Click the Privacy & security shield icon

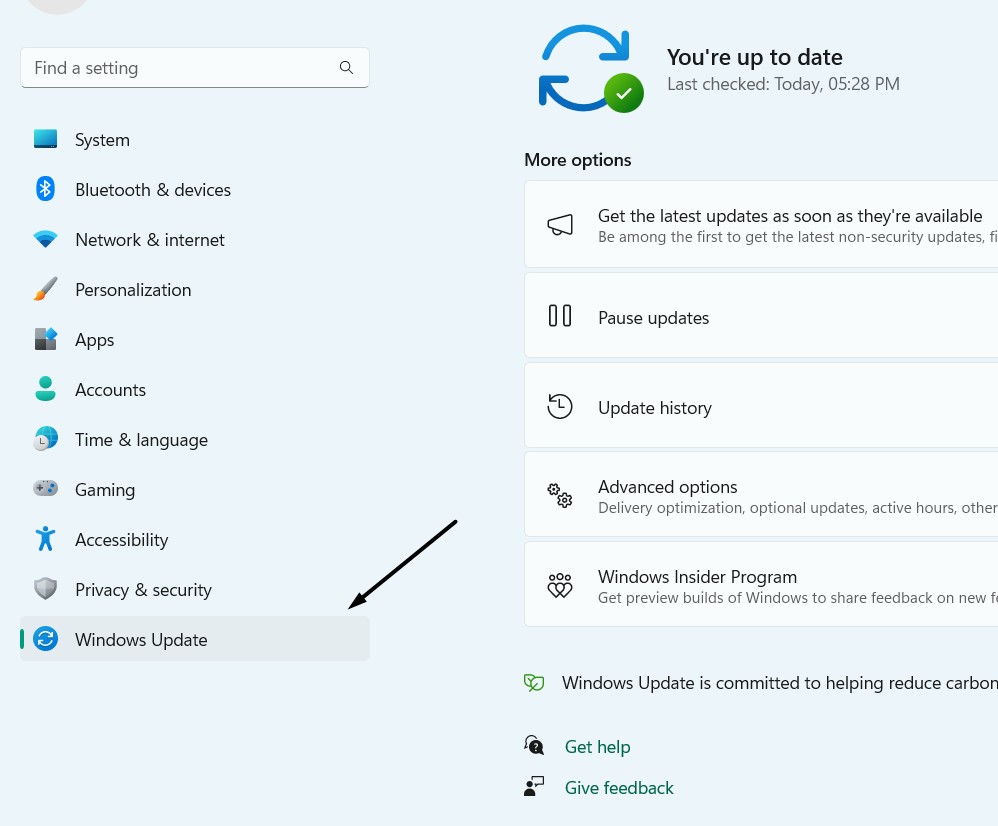(45, 589)
